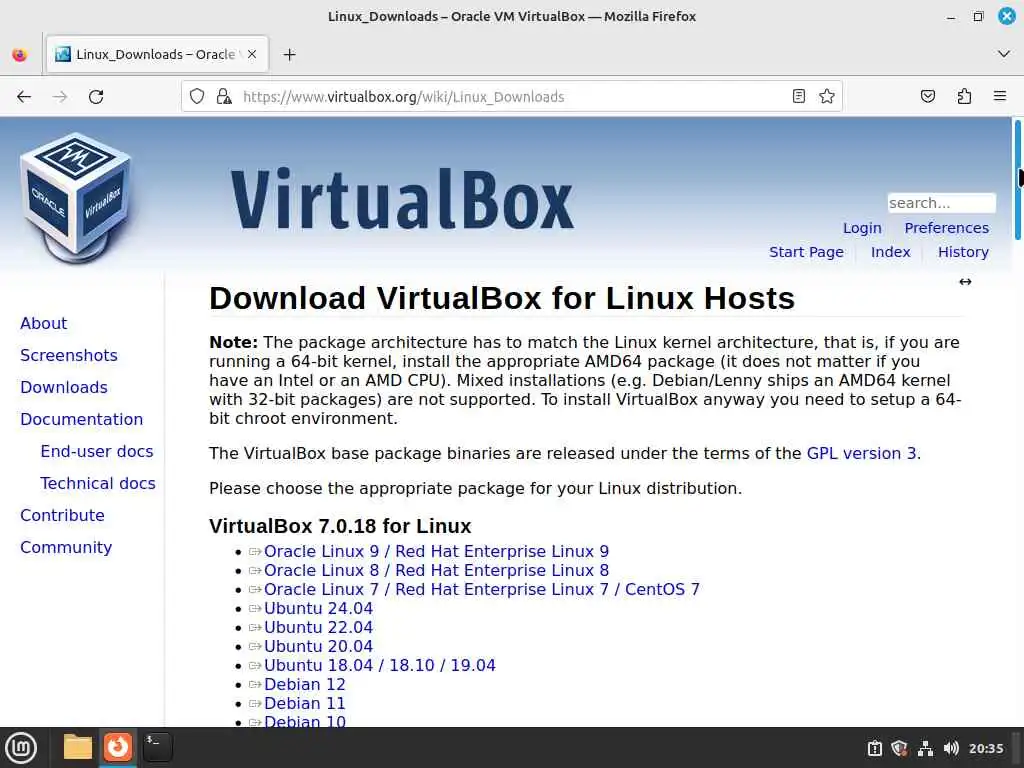Screen dimensions: 1024x768
Task: Open About in the sidebar
Action: pos(44,323)
